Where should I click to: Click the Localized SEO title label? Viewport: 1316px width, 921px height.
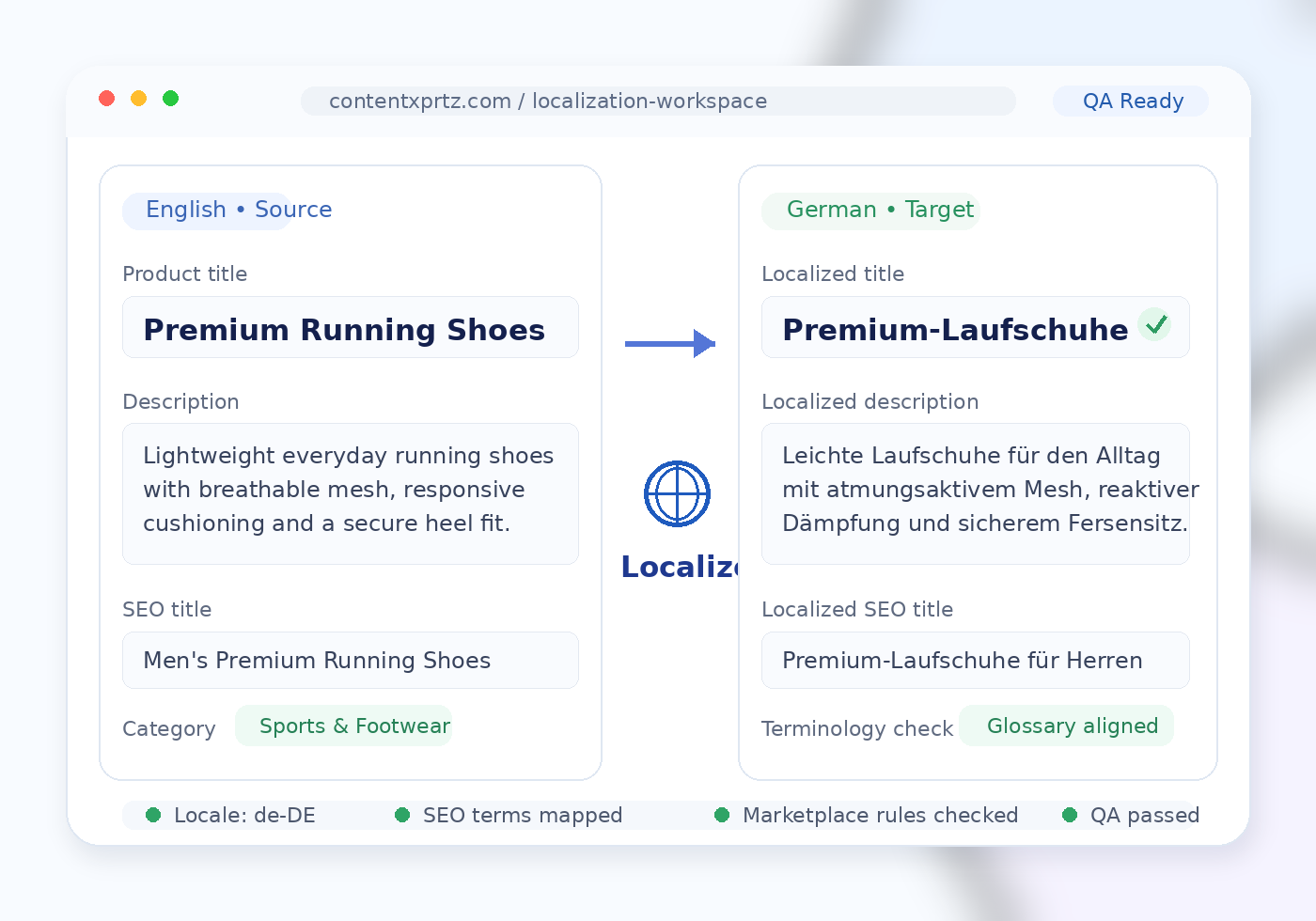pyautogui.click(x=857, y=609)
